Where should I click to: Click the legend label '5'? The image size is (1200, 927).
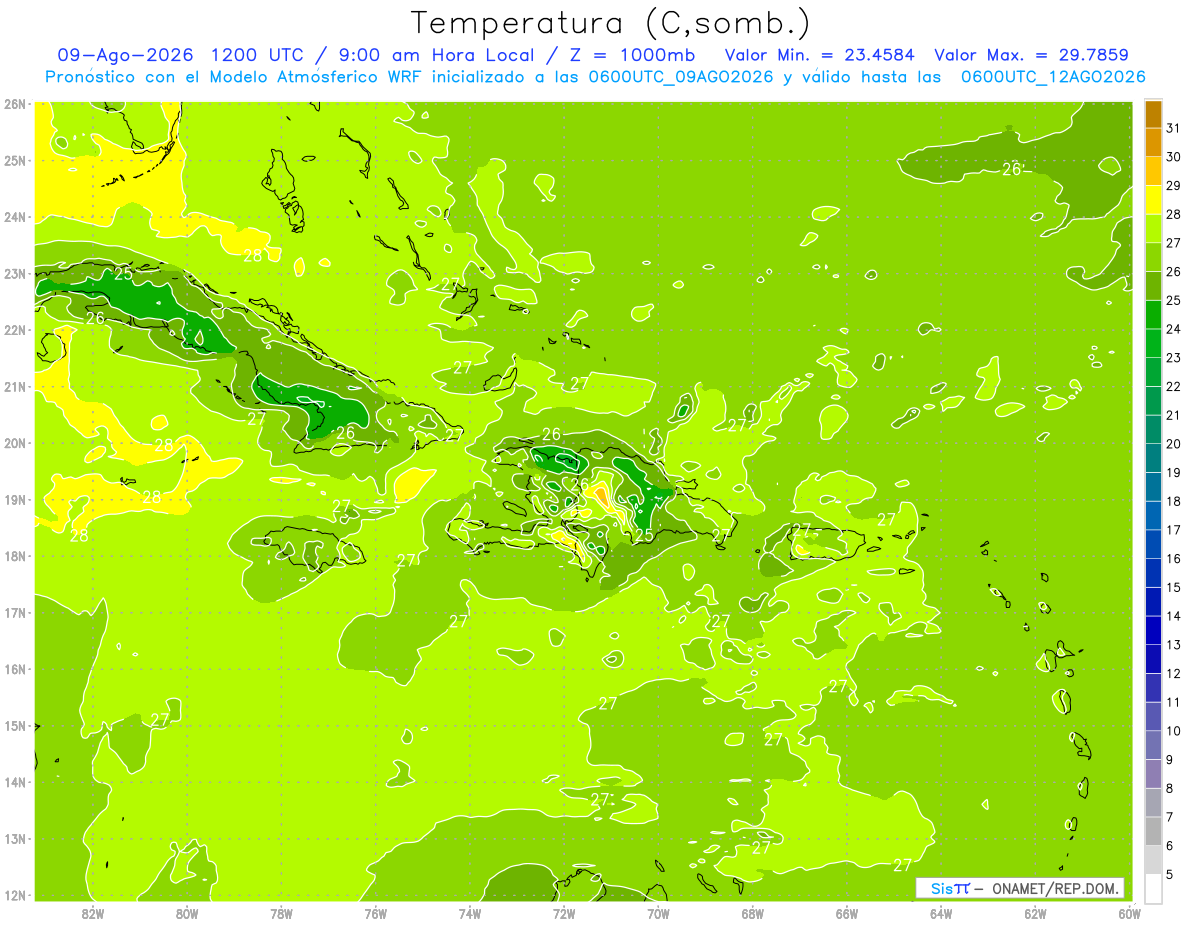pos(1170,875)
